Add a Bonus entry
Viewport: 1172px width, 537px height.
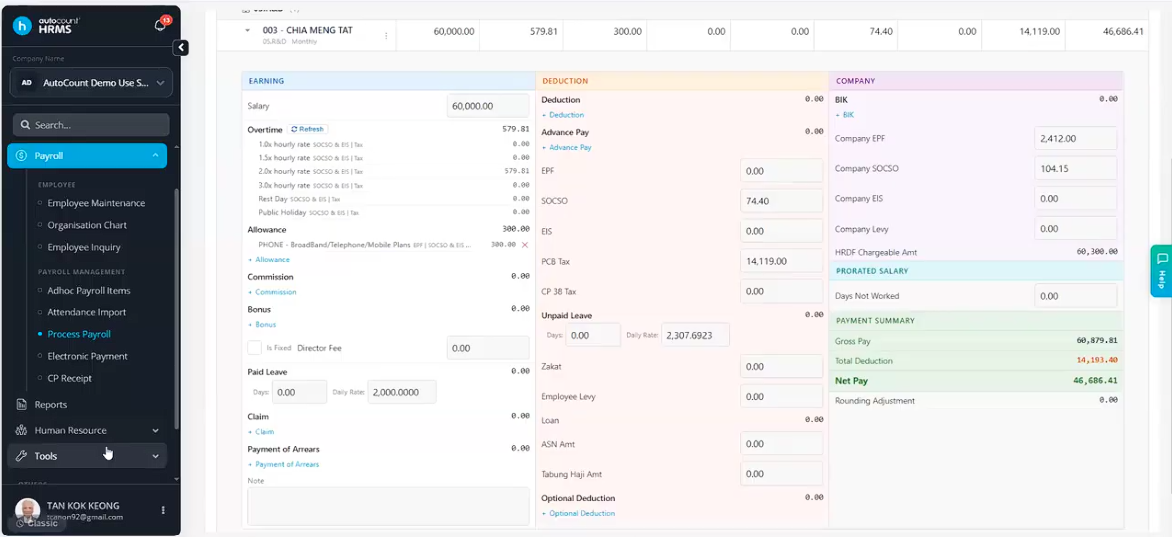click(x=262, y=325)
